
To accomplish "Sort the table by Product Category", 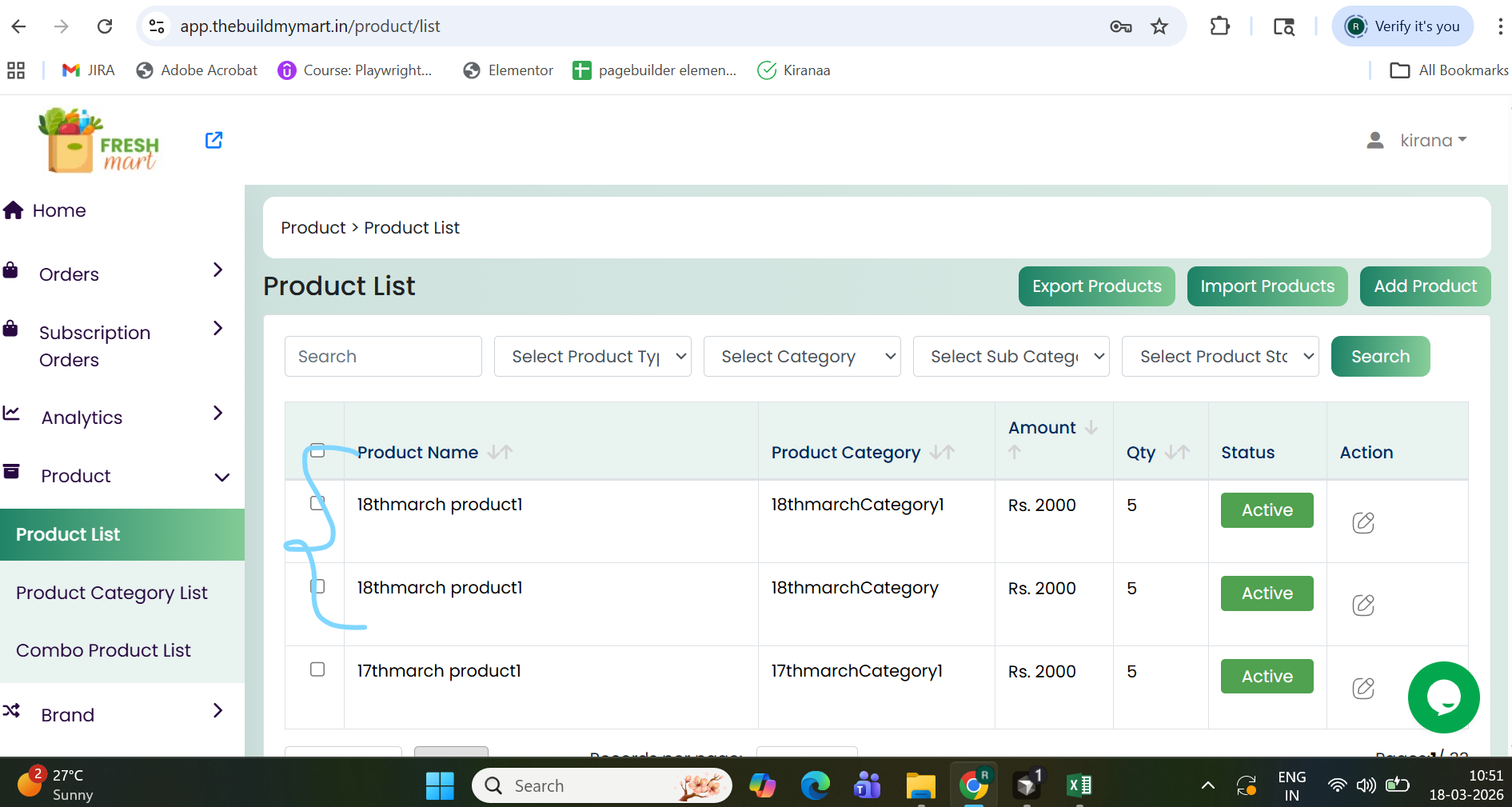I will click(943, 452).
